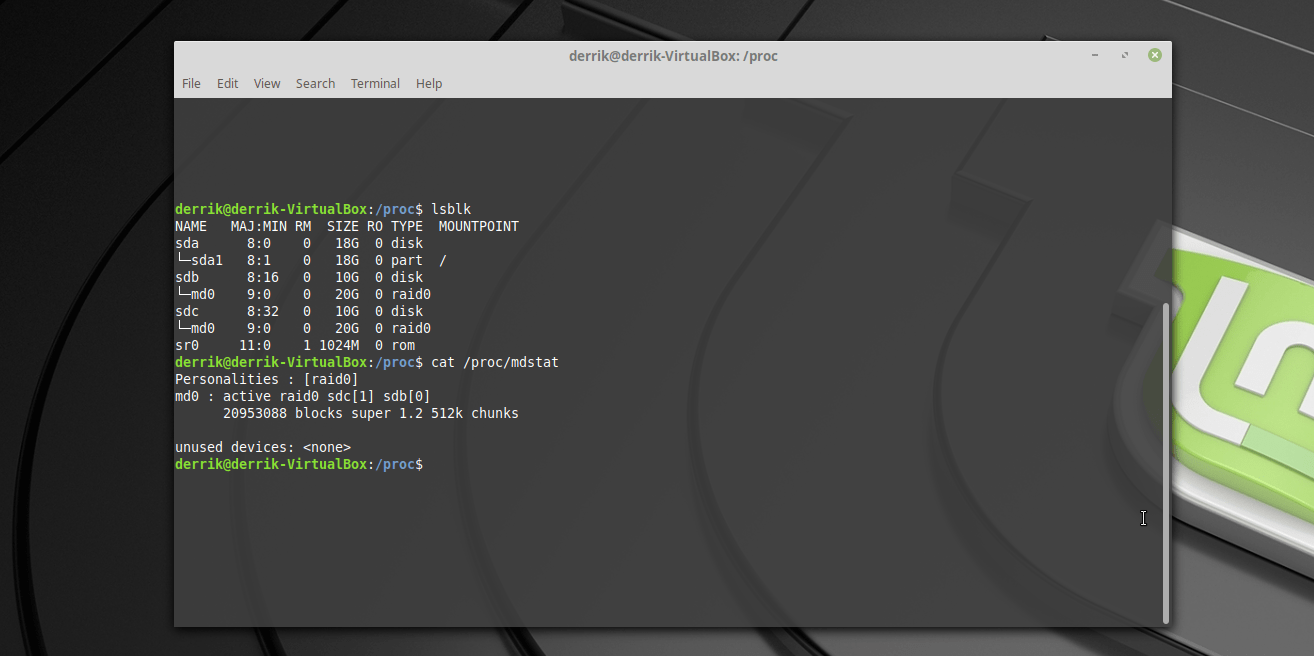Viewport: 1314px width, 656px height.
Task: Open the Terminal menu
Action: tap(375, 84)
